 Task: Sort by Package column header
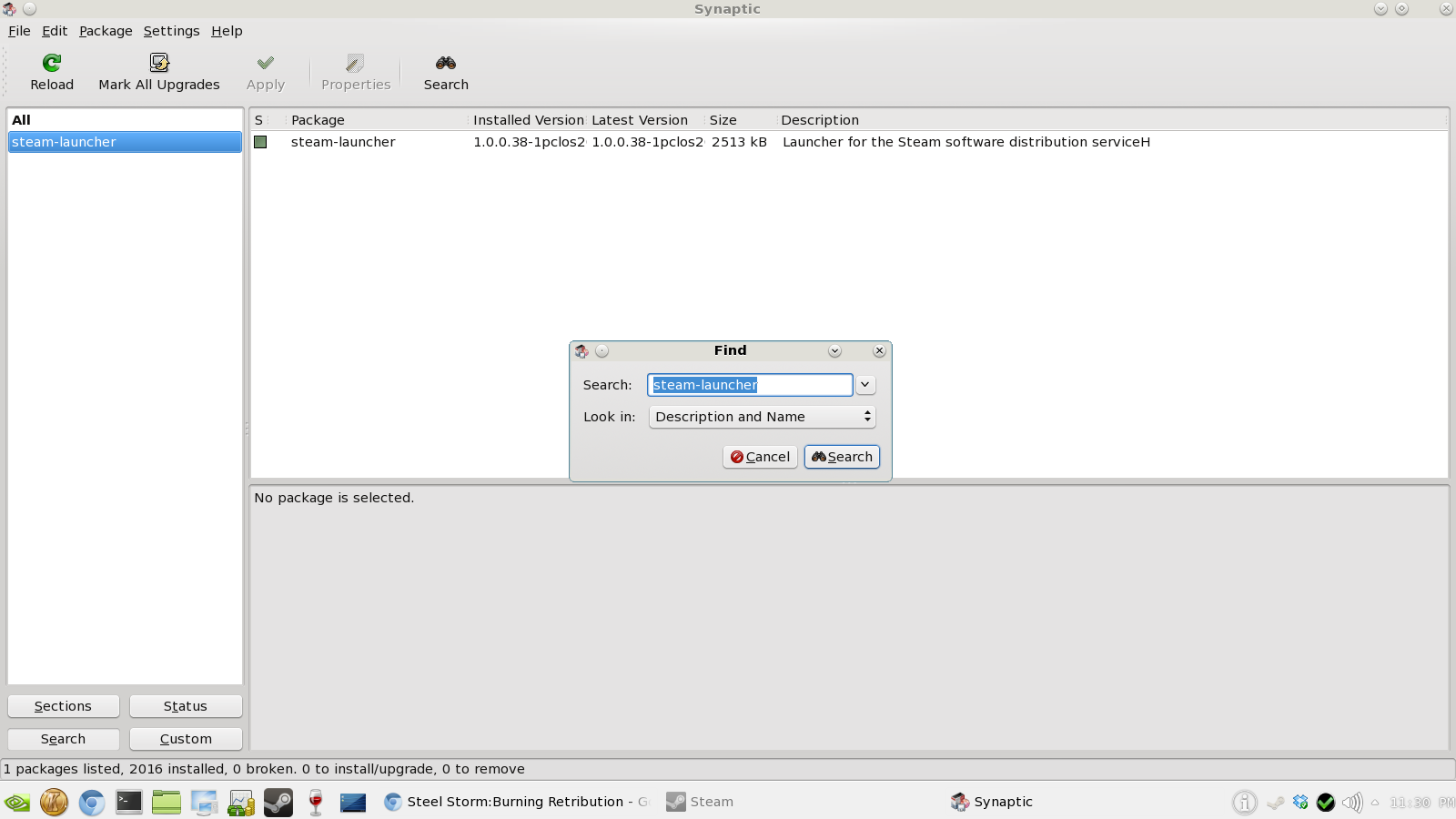tap(377, 120)
